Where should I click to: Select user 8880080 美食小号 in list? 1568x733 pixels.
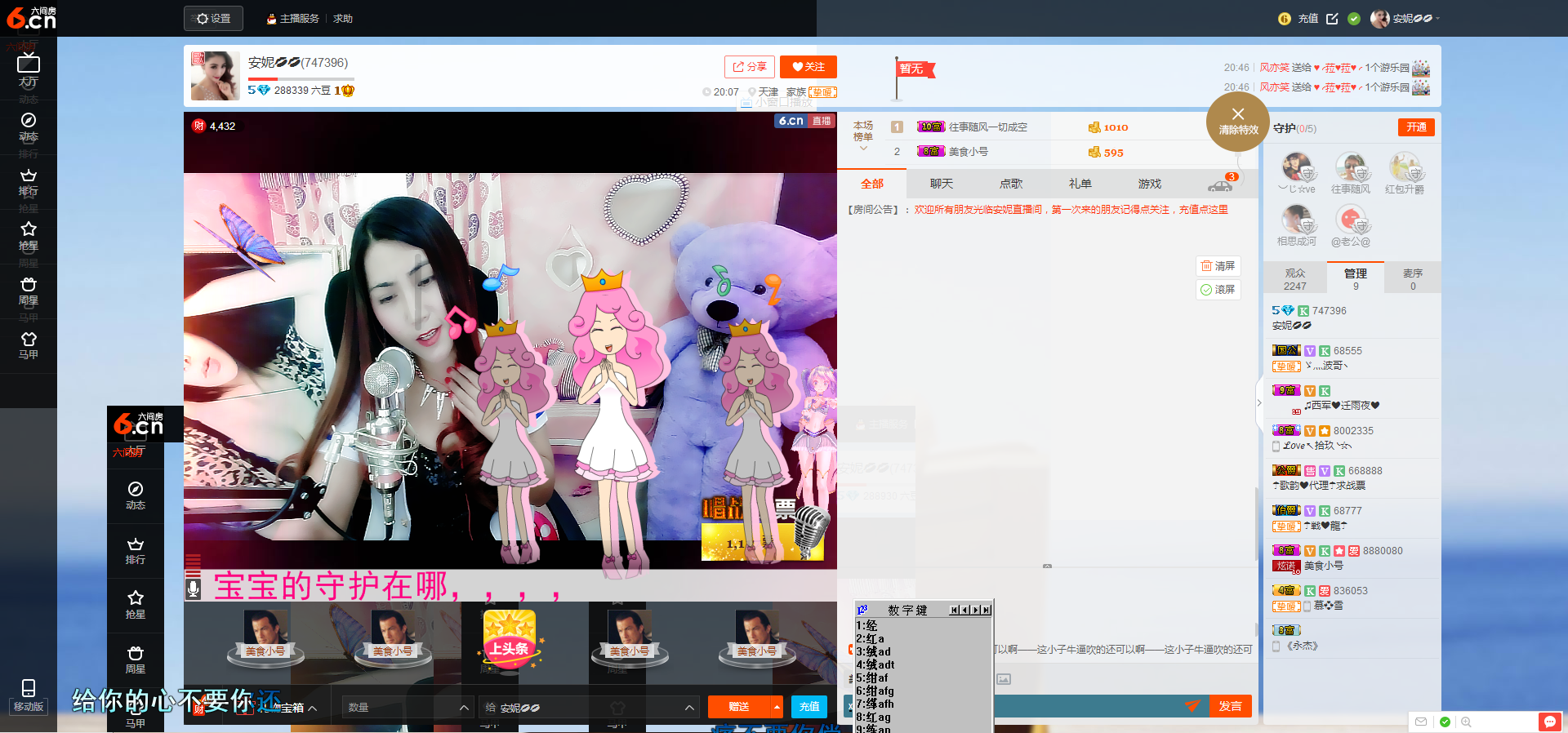pyautogui.click(x=1352, y=558)
